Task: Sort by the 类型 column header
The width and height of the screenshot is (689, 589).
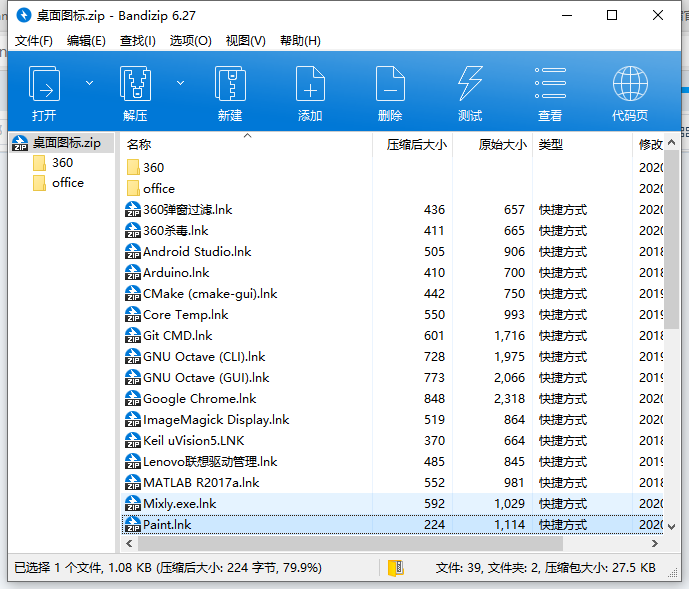Action: [x=582, y=145]
